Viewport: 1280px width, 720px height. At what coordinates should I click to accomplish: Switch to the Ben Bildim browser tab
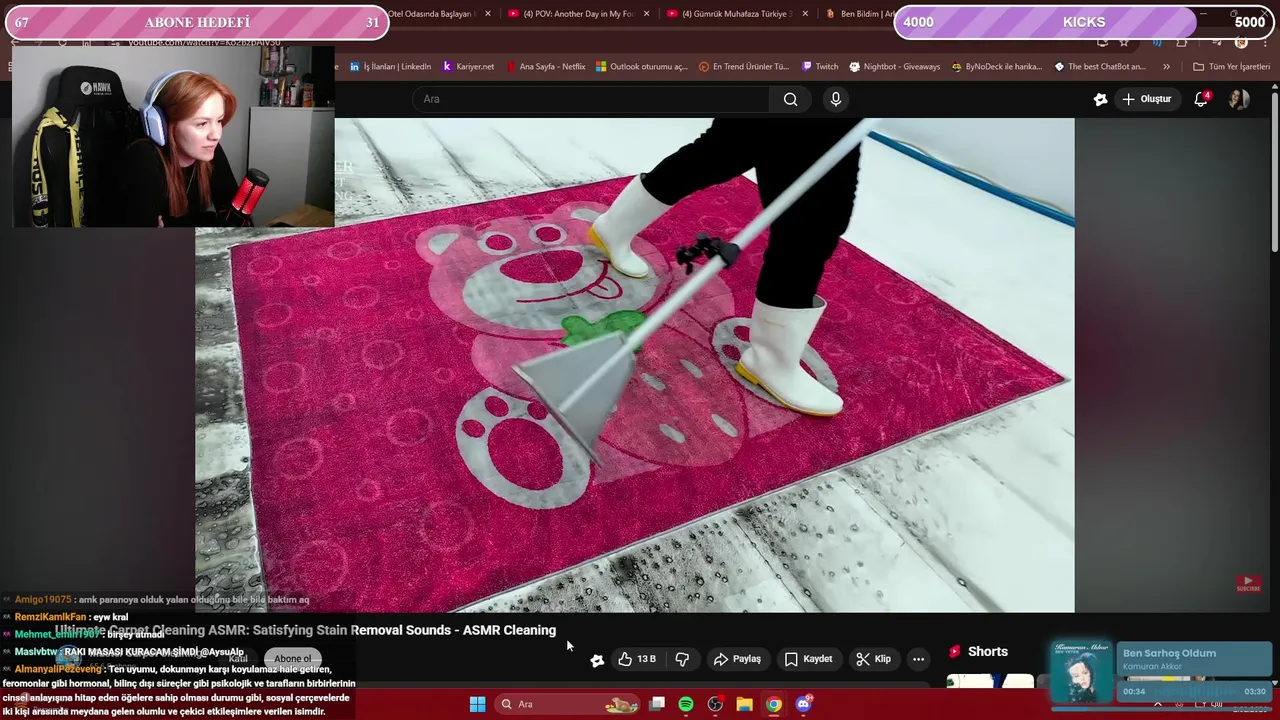pyautogui.click(x=860, y=14)
